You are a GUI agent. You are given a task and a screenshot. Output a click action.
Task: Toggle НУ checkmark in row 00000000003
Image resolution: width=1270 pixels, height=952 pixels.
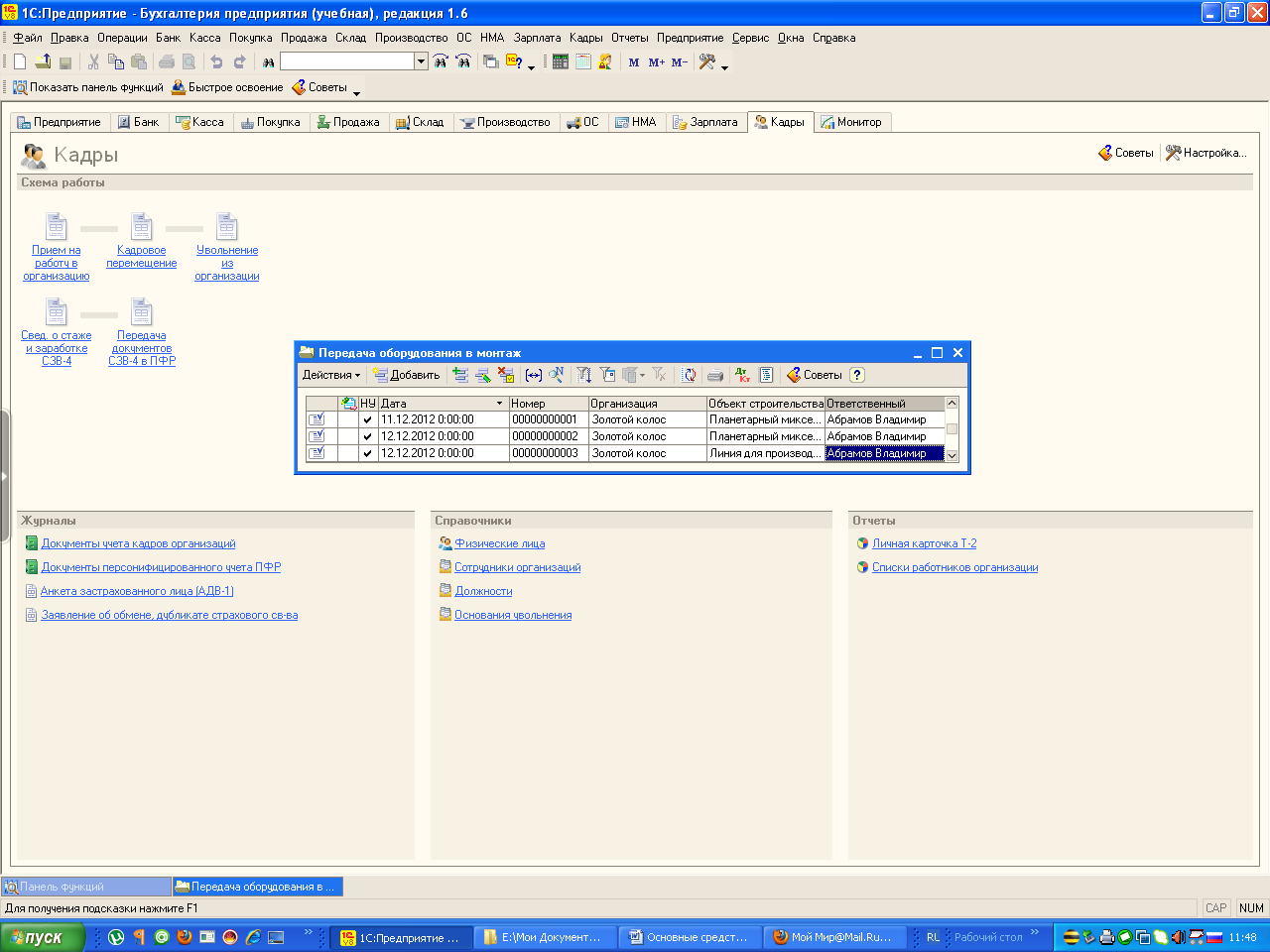point(368,453)
